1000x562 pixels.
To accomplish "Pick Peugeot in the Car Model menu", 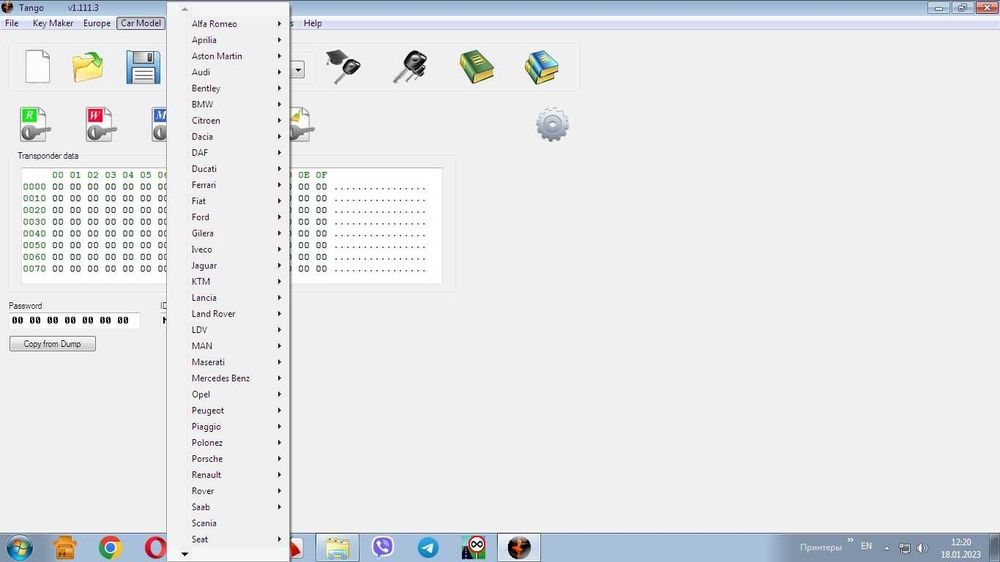I will coord(228,411).
